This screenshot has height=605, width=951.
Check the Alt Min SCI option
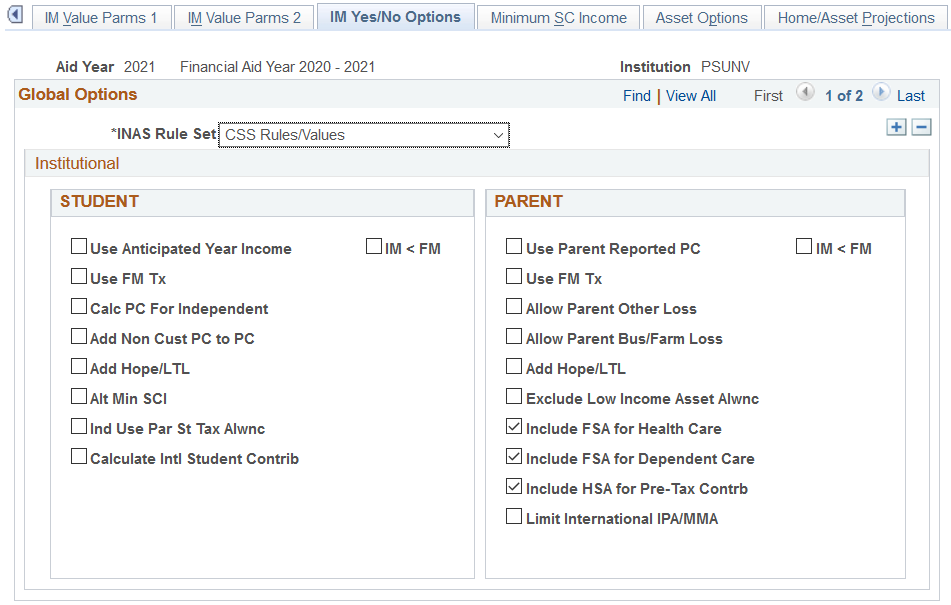pyautogui.click(x=79, y=396)
